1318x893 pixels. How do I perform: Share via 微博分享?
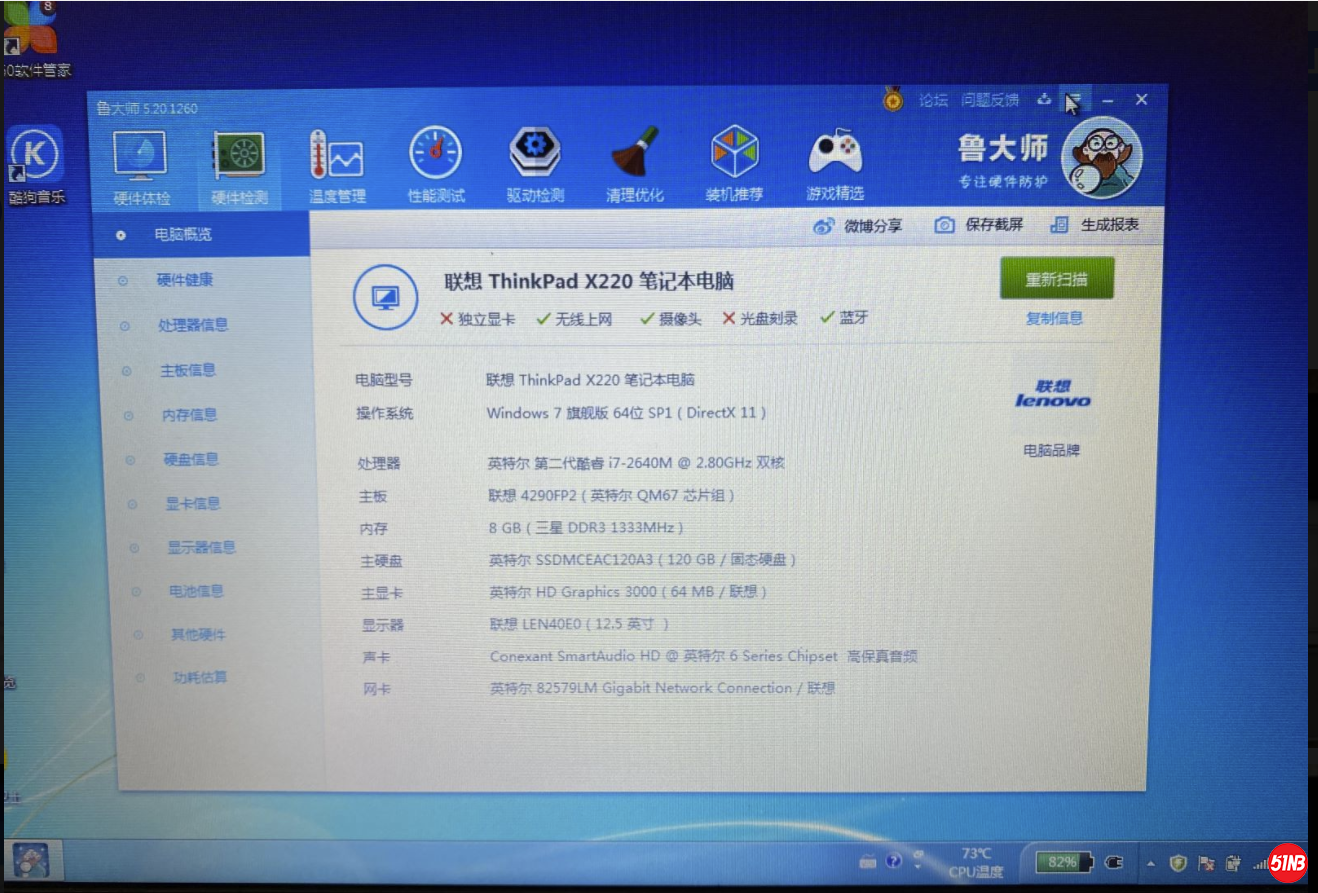coord(858,226)
